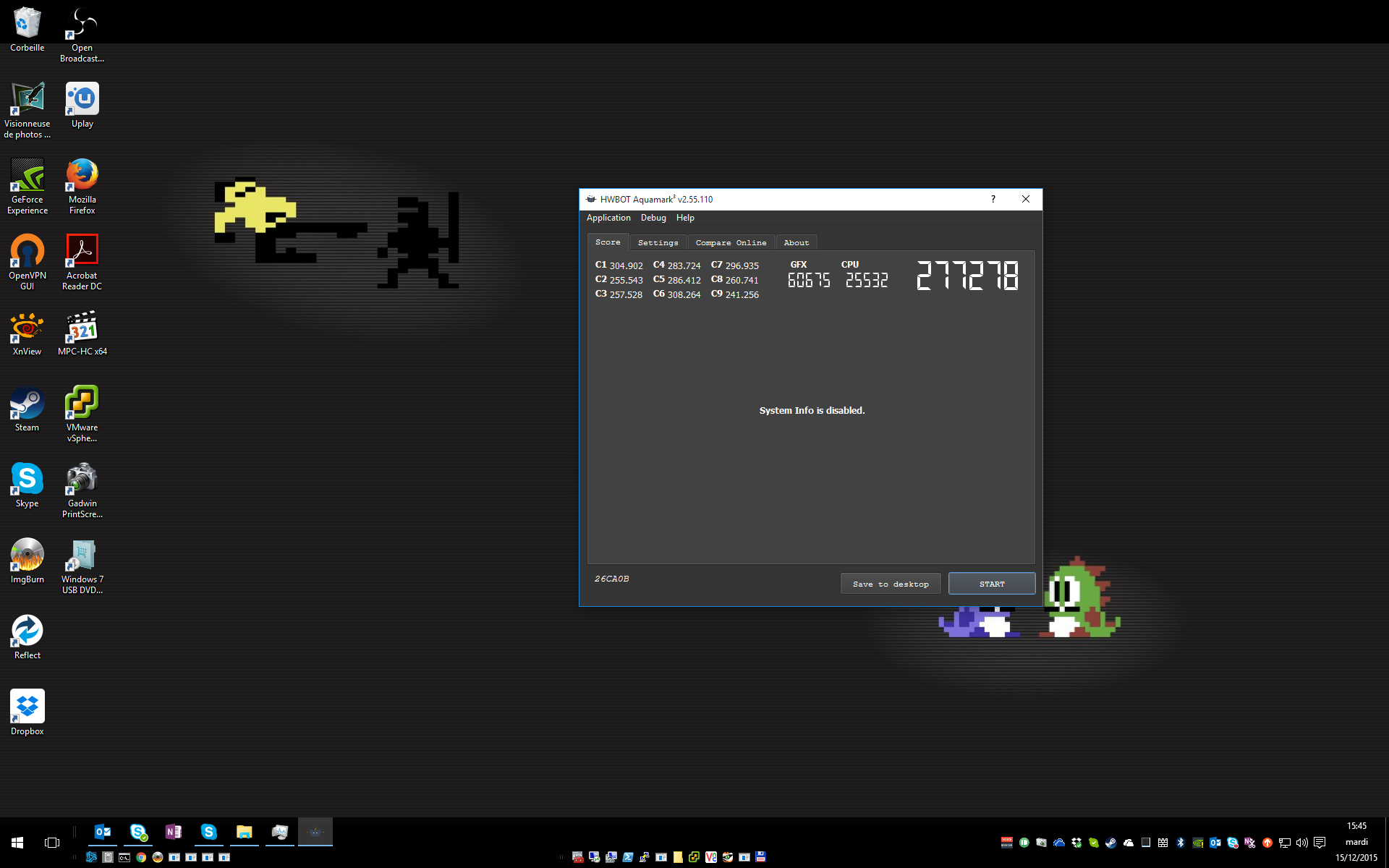
Task: Select the GeForce Experience shortcut
Action: (27, 186)
